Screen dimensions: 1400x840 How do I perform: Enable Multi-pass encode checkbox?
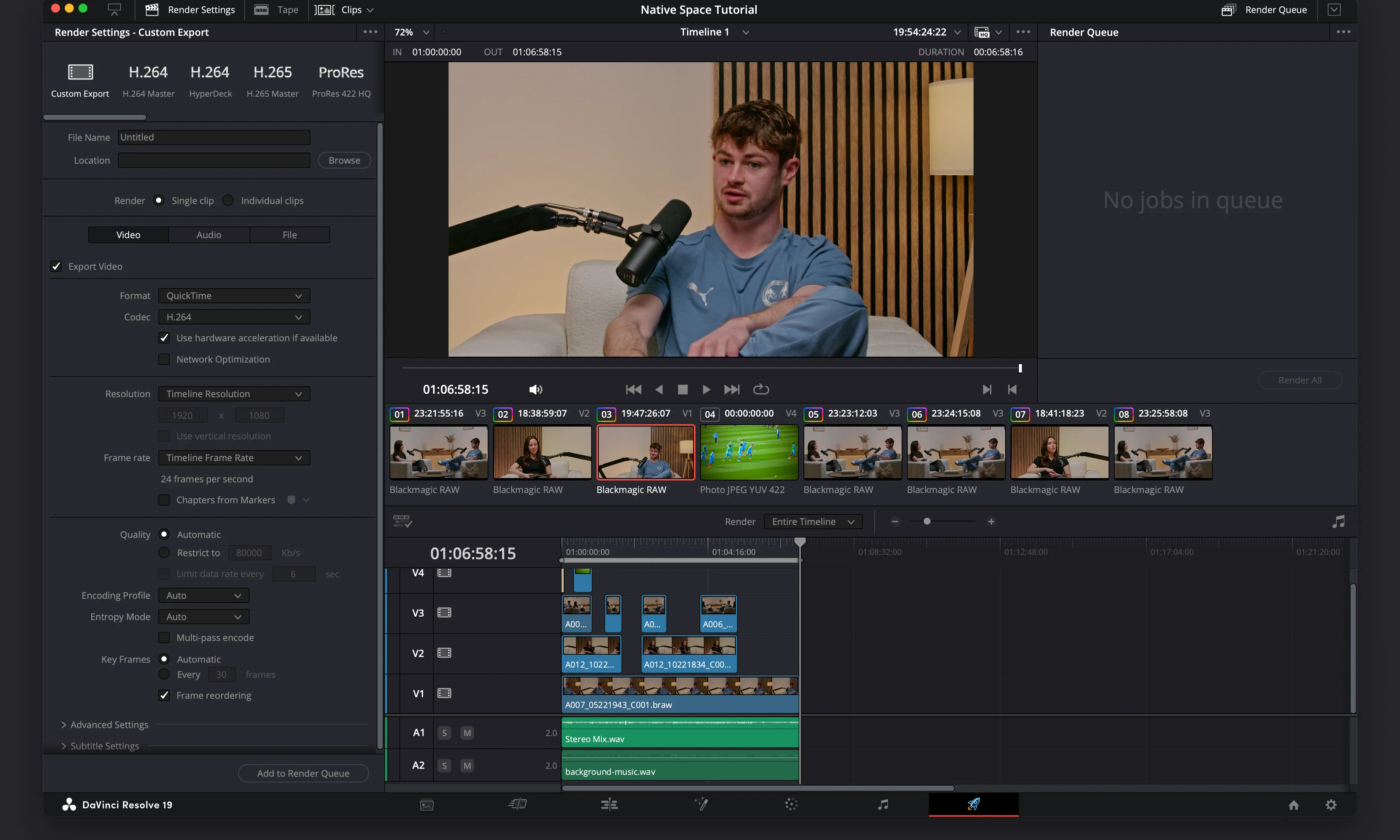click(x=164, y=637)
